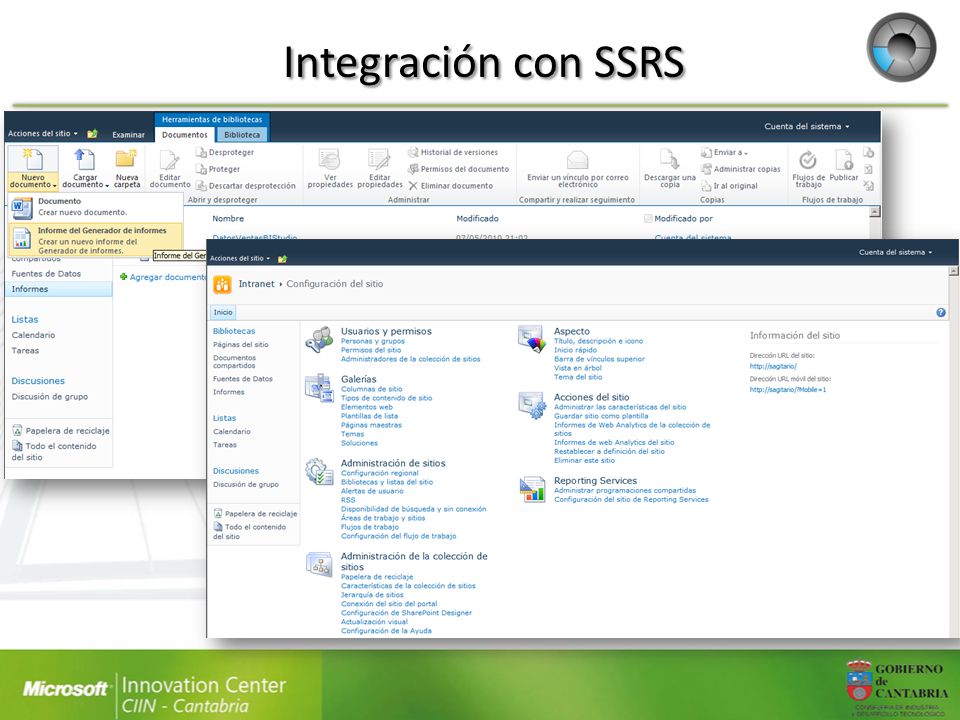Viewport: 960px width, 720px height.
Task: Click the Proteger check-in icon
Action: click(201, 169)
